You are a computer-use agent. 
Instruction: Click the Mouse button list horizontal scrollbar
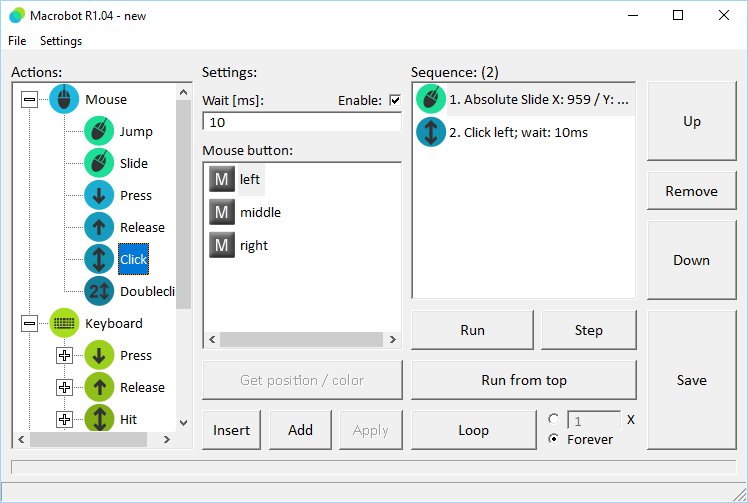300,340
